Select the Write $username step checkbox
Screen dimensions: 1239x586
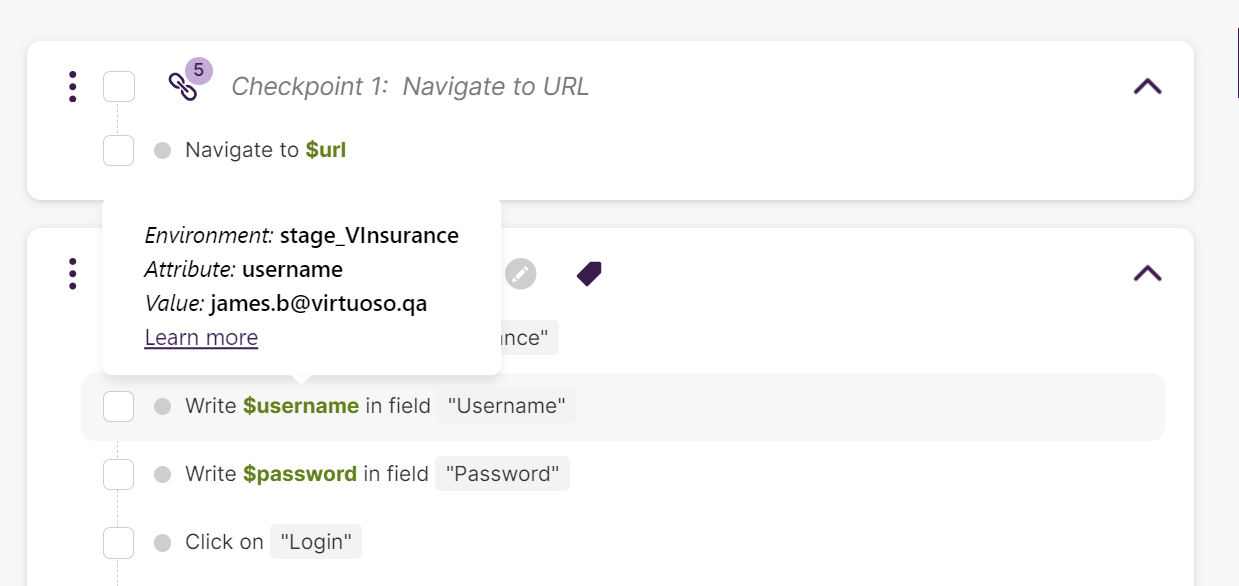click(119, 406)
